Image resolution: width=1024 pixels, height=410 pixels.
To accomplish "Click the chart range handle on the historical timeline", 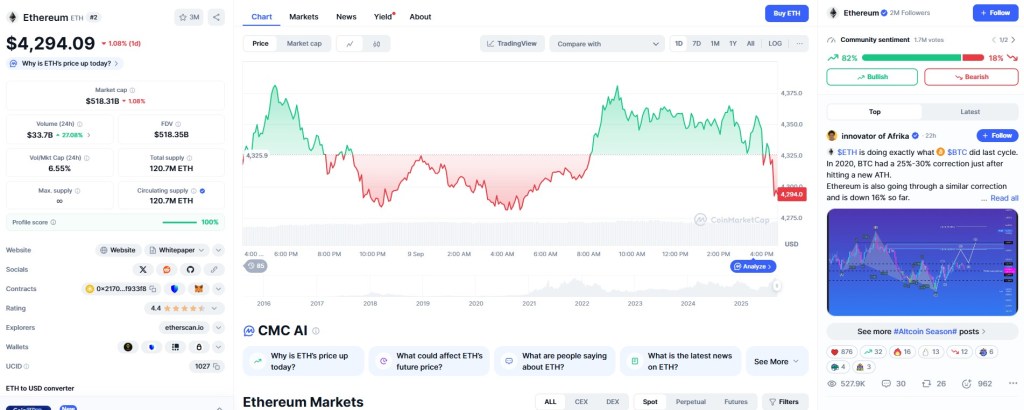I will click(776, 285).
